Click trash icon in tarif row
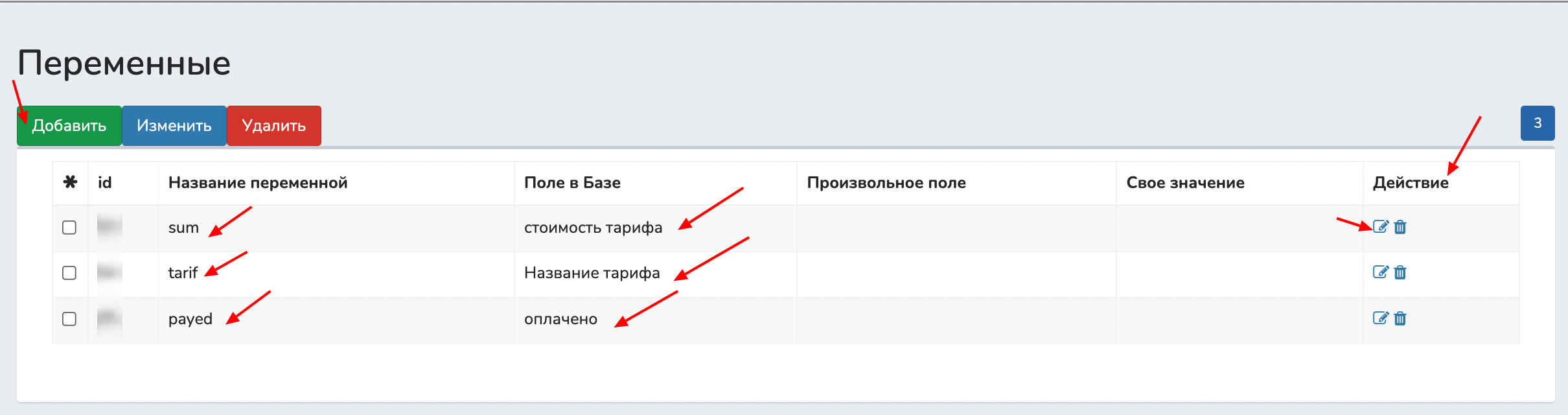1568x415 pixels. [x=1400, y=272]
